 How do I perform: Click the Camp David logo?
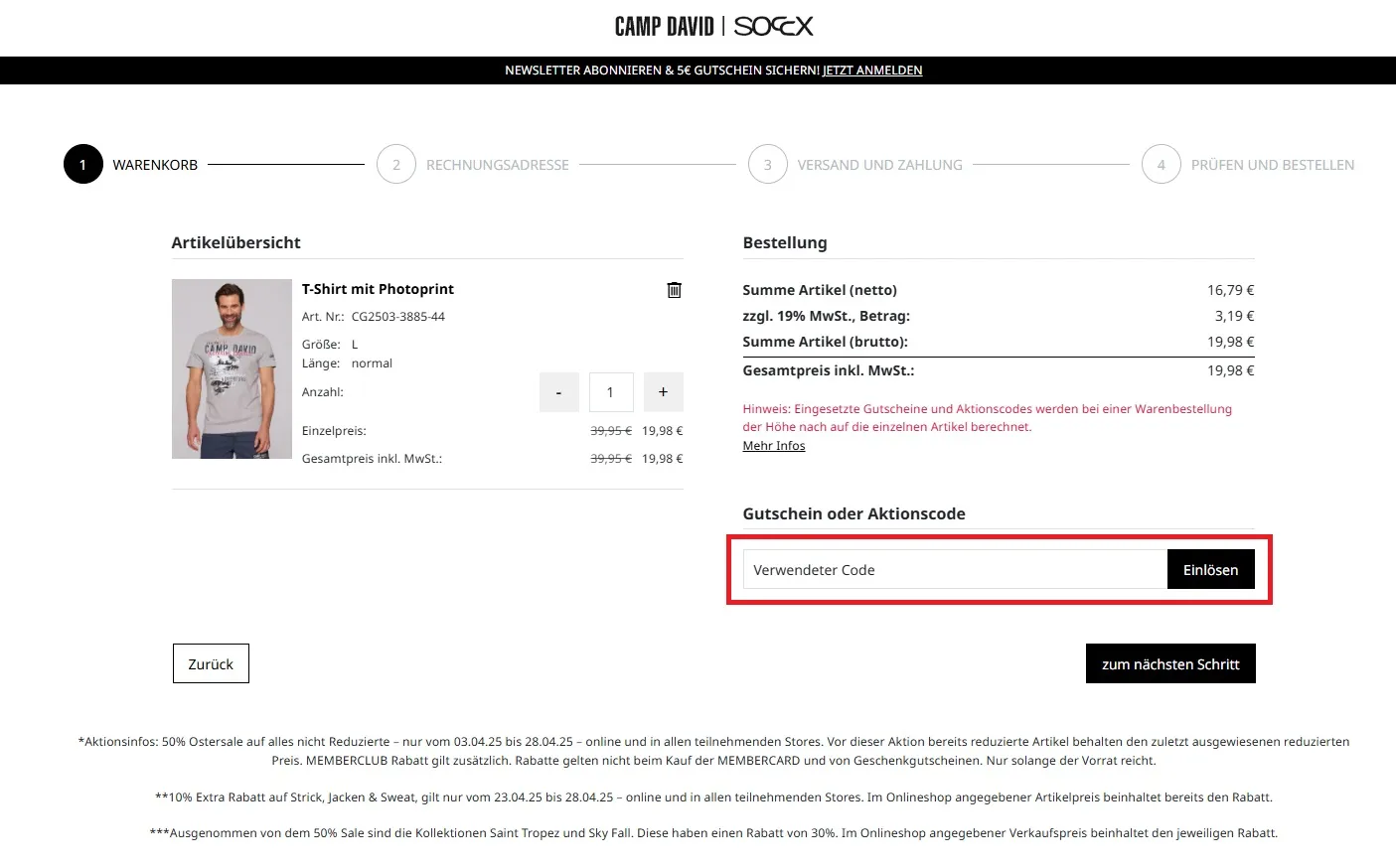click(664, 27)
